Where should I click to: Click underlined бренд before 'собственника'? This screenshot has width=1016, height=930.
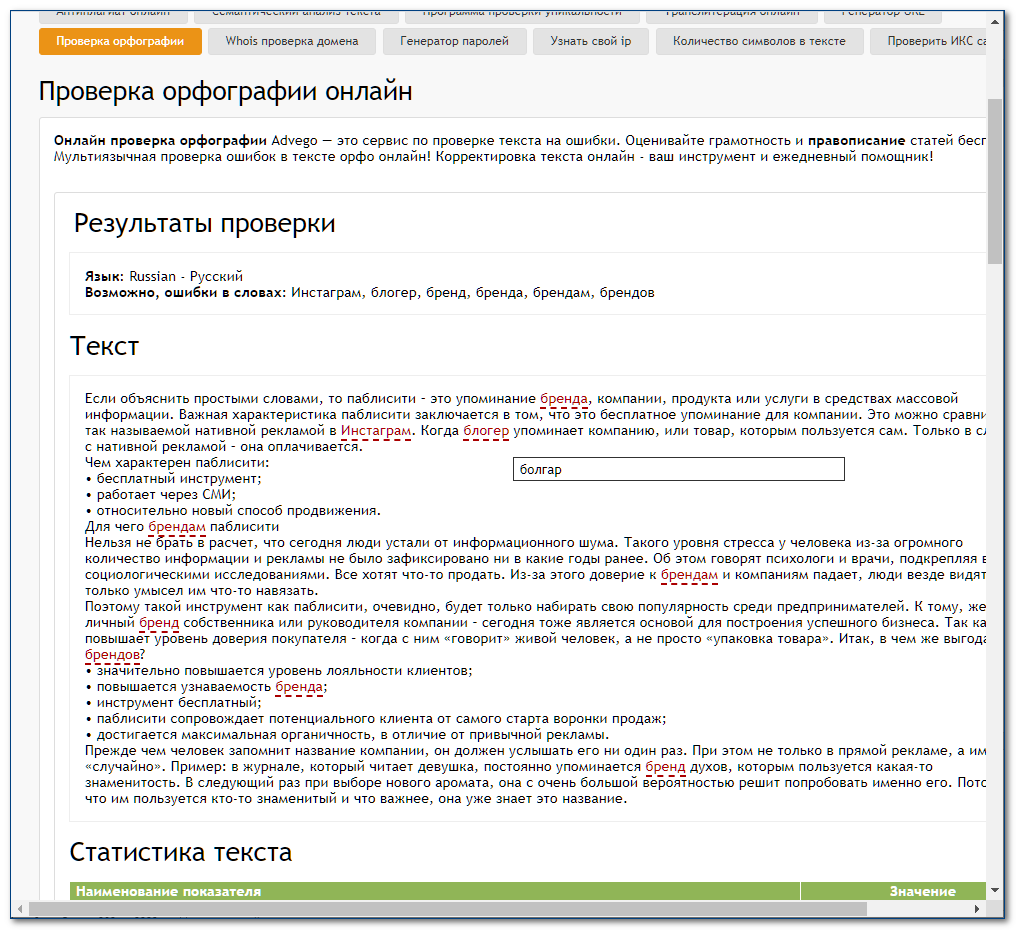click(158, 622)
